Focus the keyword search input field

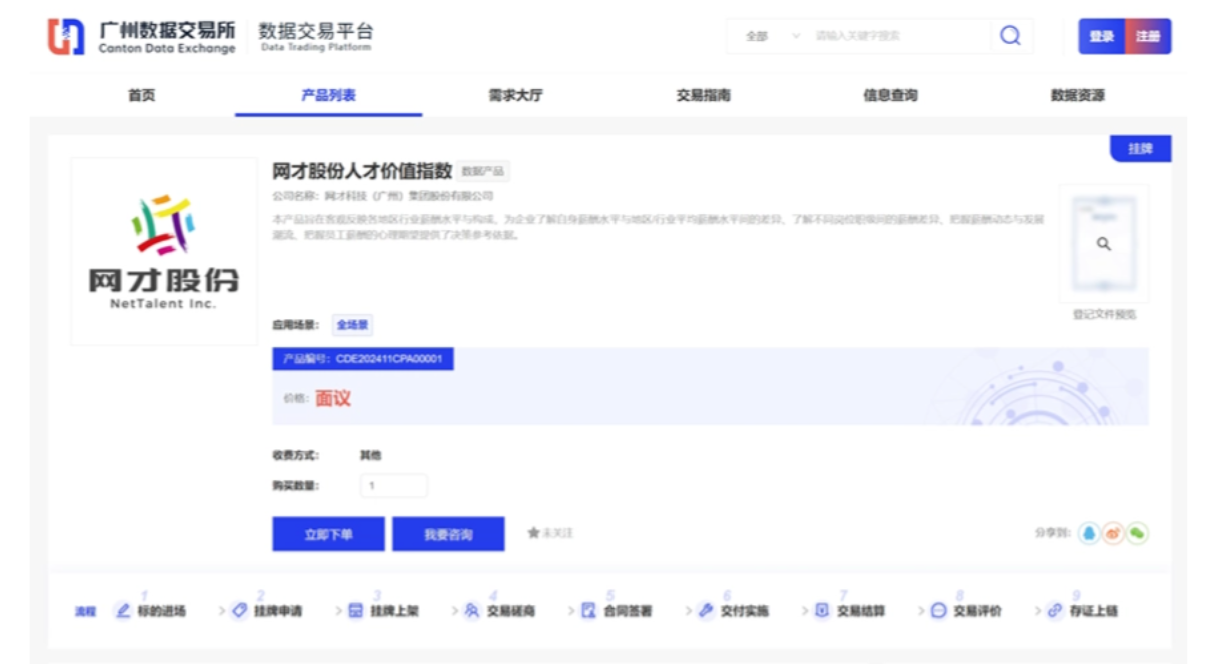(x=900, y=36)
